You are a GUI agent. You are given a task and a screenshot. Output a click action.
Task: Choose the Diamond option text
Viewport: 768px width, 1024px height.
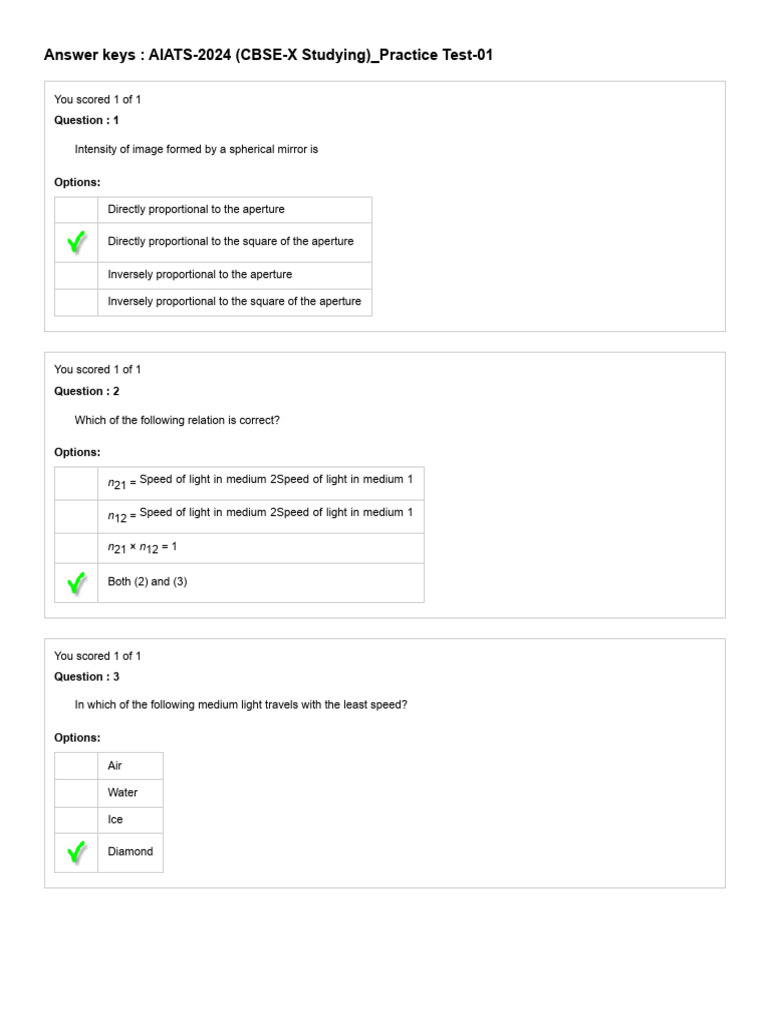click(130, 852)
